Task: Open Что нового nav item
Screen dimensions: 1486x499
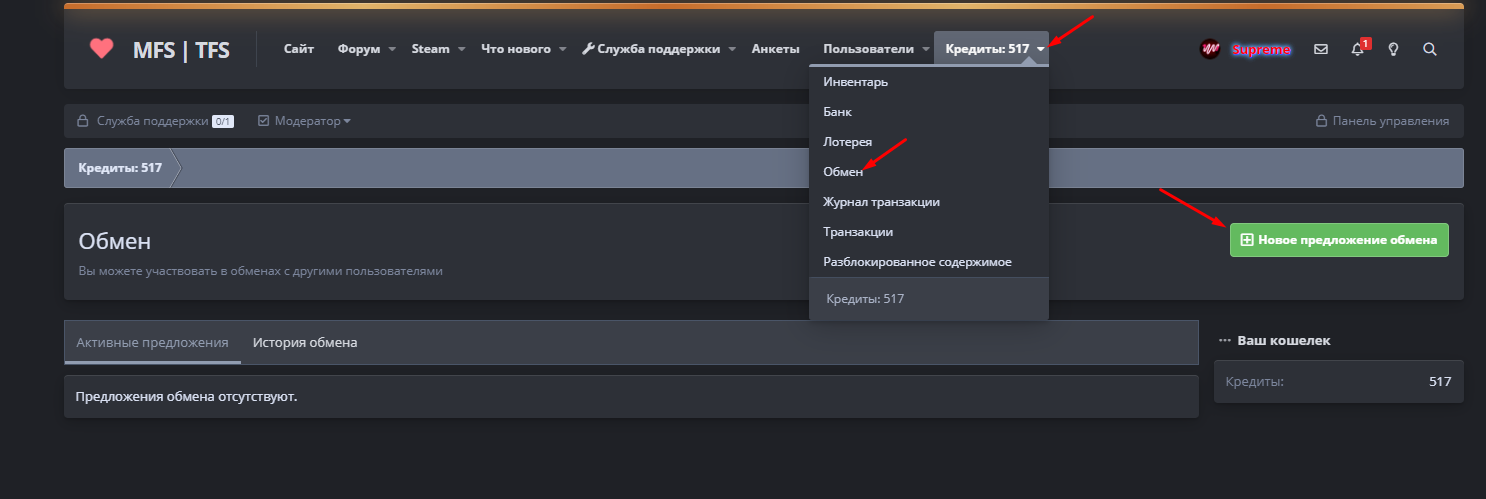Action: (516, 49)
